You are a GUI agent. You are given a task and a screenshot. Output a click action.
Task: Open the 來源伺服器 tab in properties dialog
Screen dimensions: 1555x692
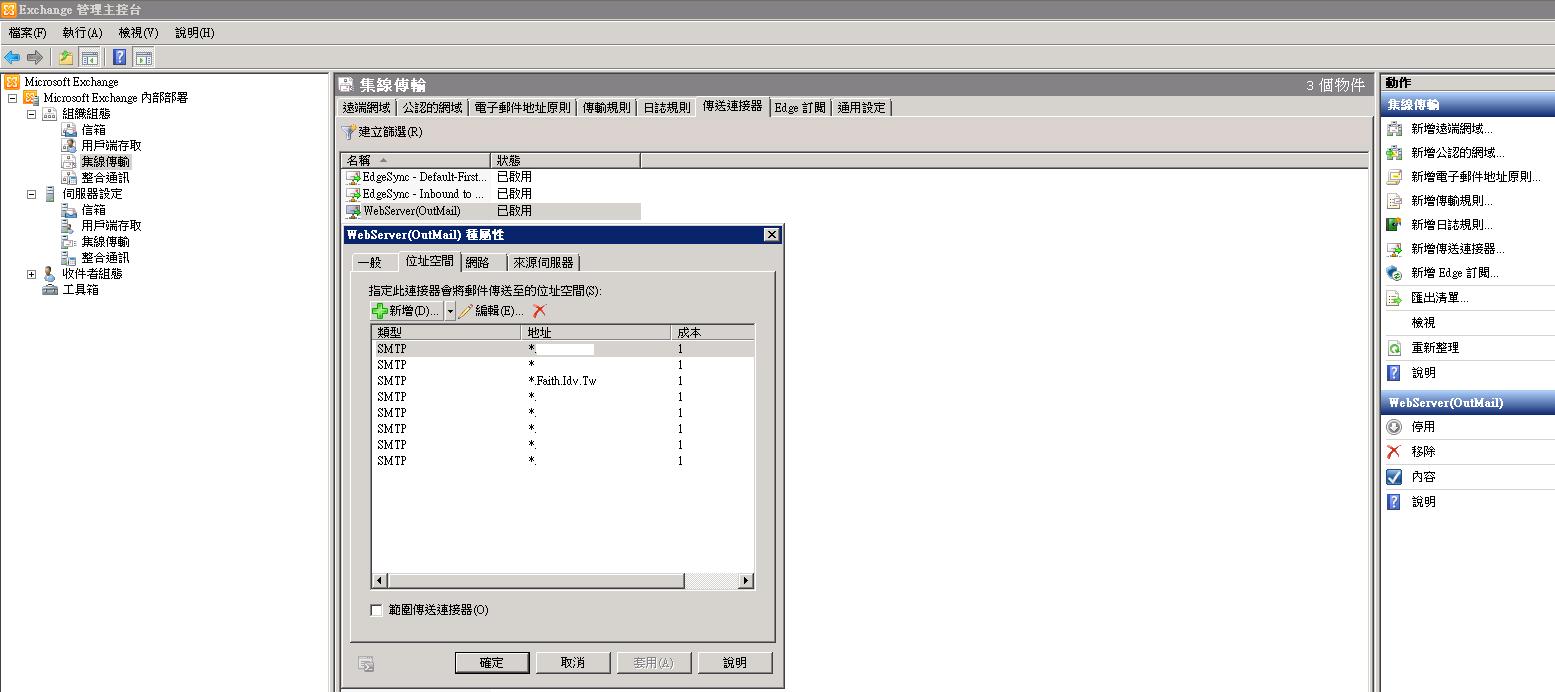543,263
